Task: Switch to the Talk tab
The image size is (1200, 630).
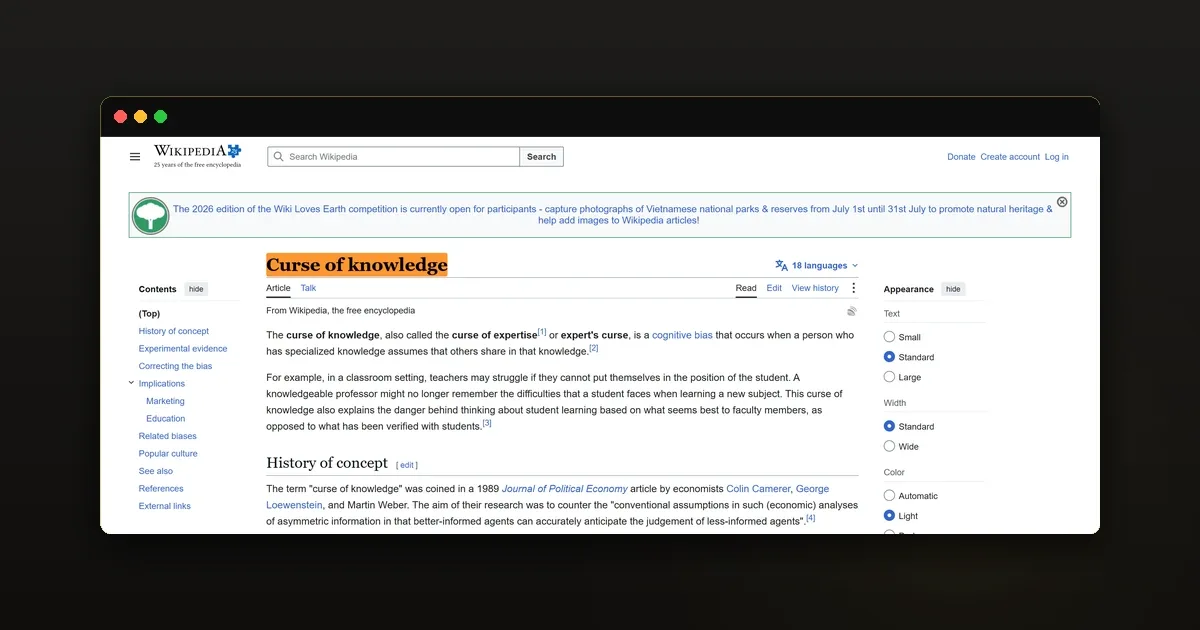Action: click(308, 288)
